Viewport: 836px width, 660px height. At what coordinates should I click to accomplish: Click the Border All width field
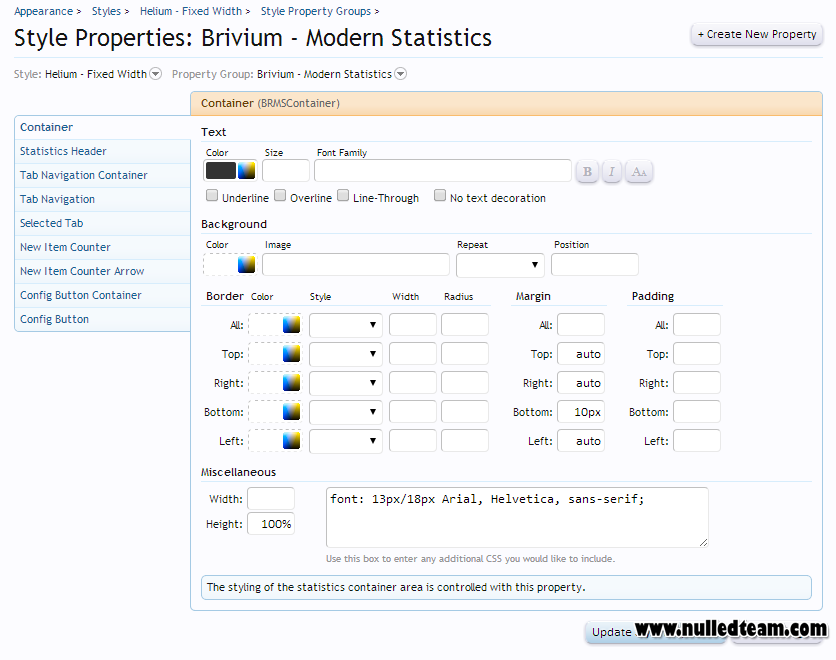(x=413, y=325)
